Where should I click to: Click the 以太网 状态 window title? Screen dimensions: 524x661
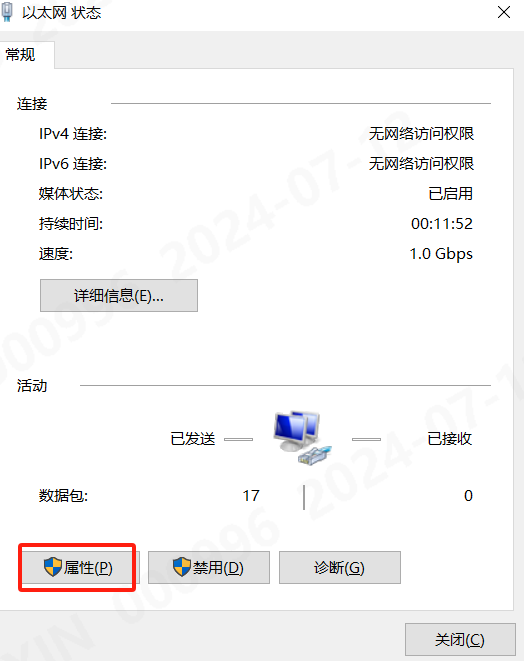[x=62, y=13]
